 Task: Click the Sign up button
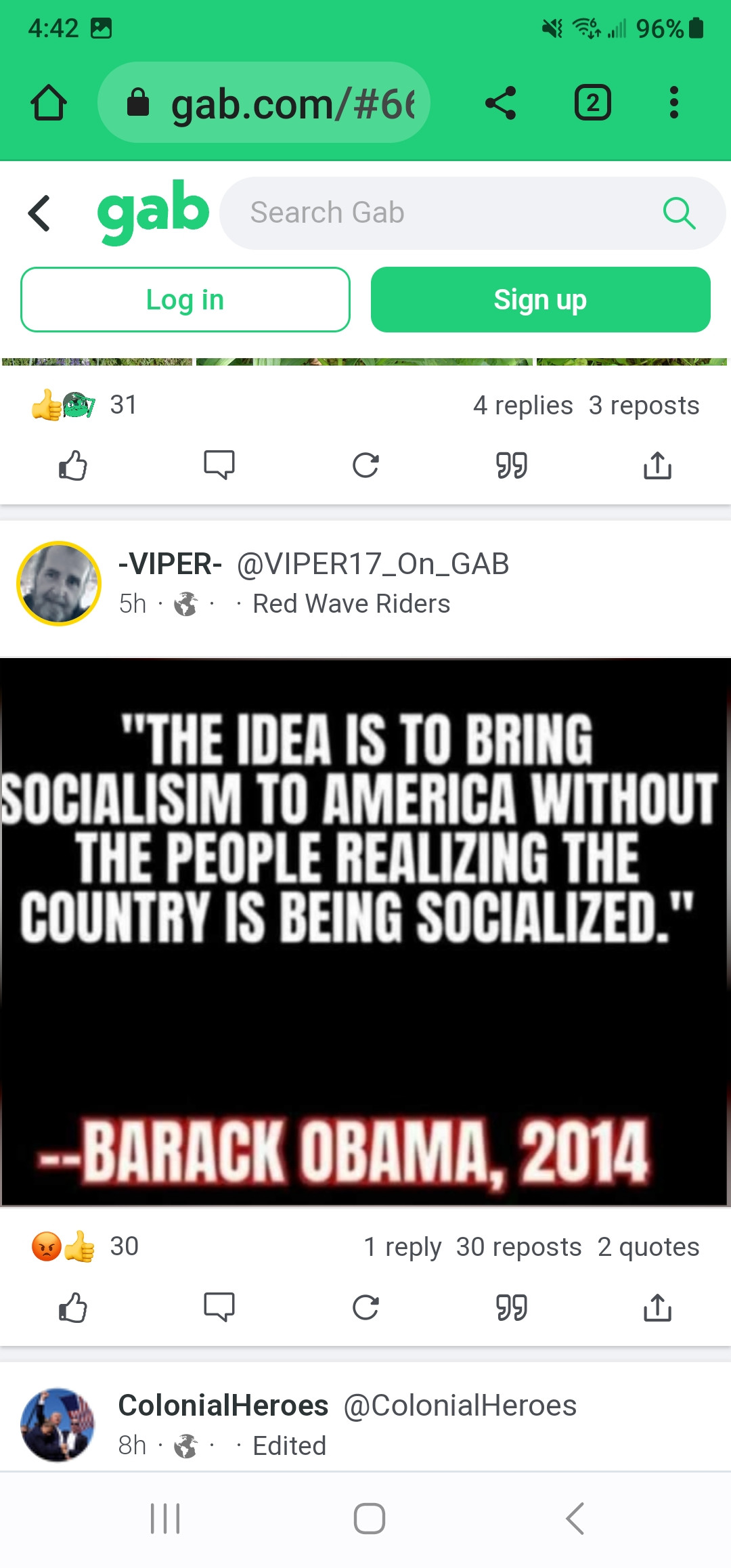click(541, 300)
